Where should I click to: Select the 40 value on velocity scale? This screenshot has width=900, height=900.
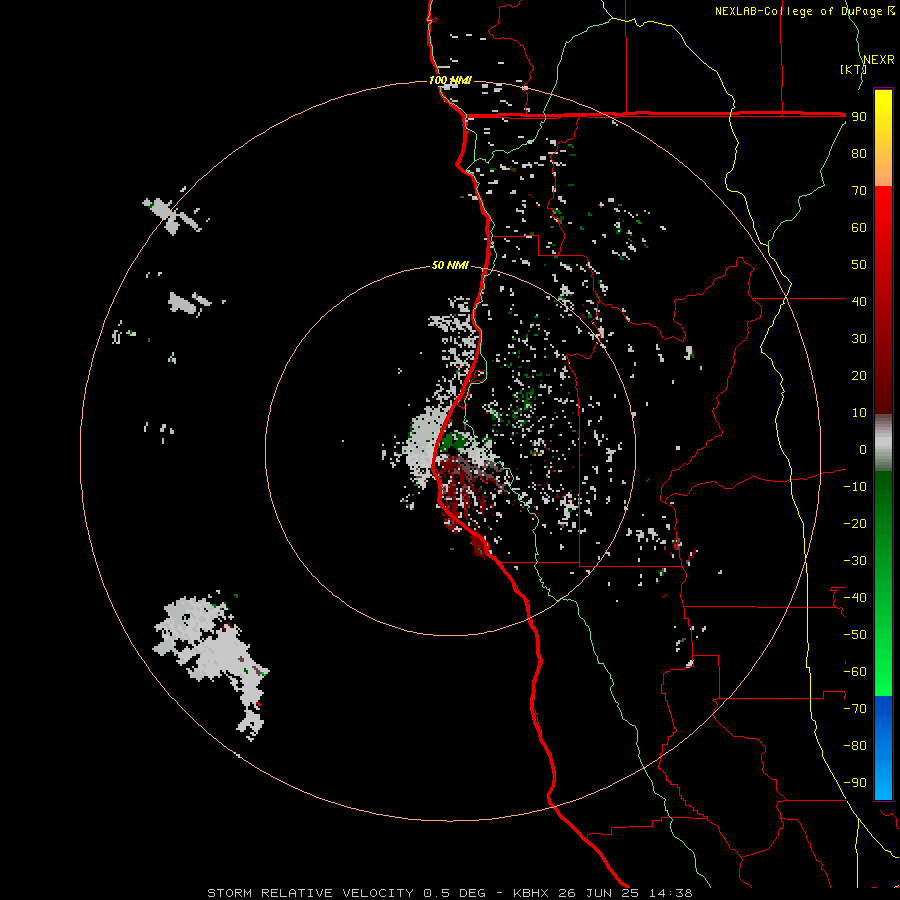[859, 301]
